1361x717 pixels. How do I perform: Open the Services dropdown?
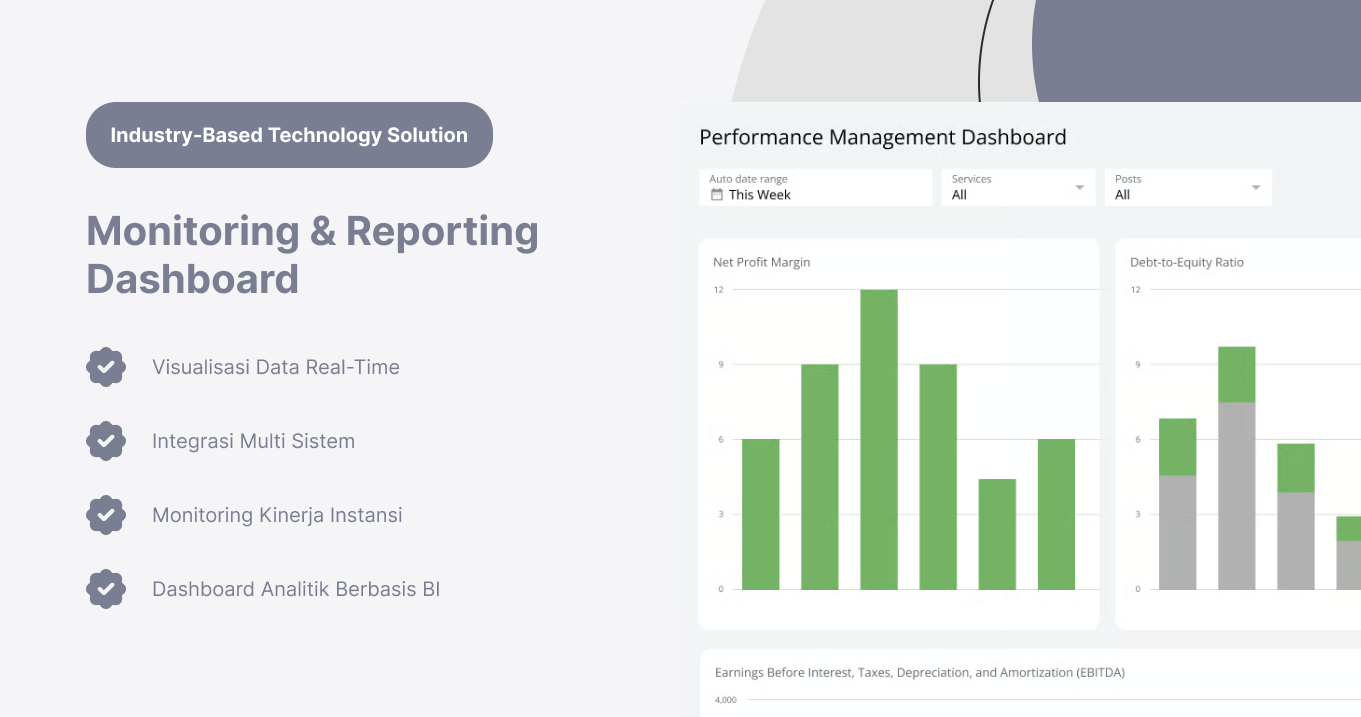(x=1079, y=187)
